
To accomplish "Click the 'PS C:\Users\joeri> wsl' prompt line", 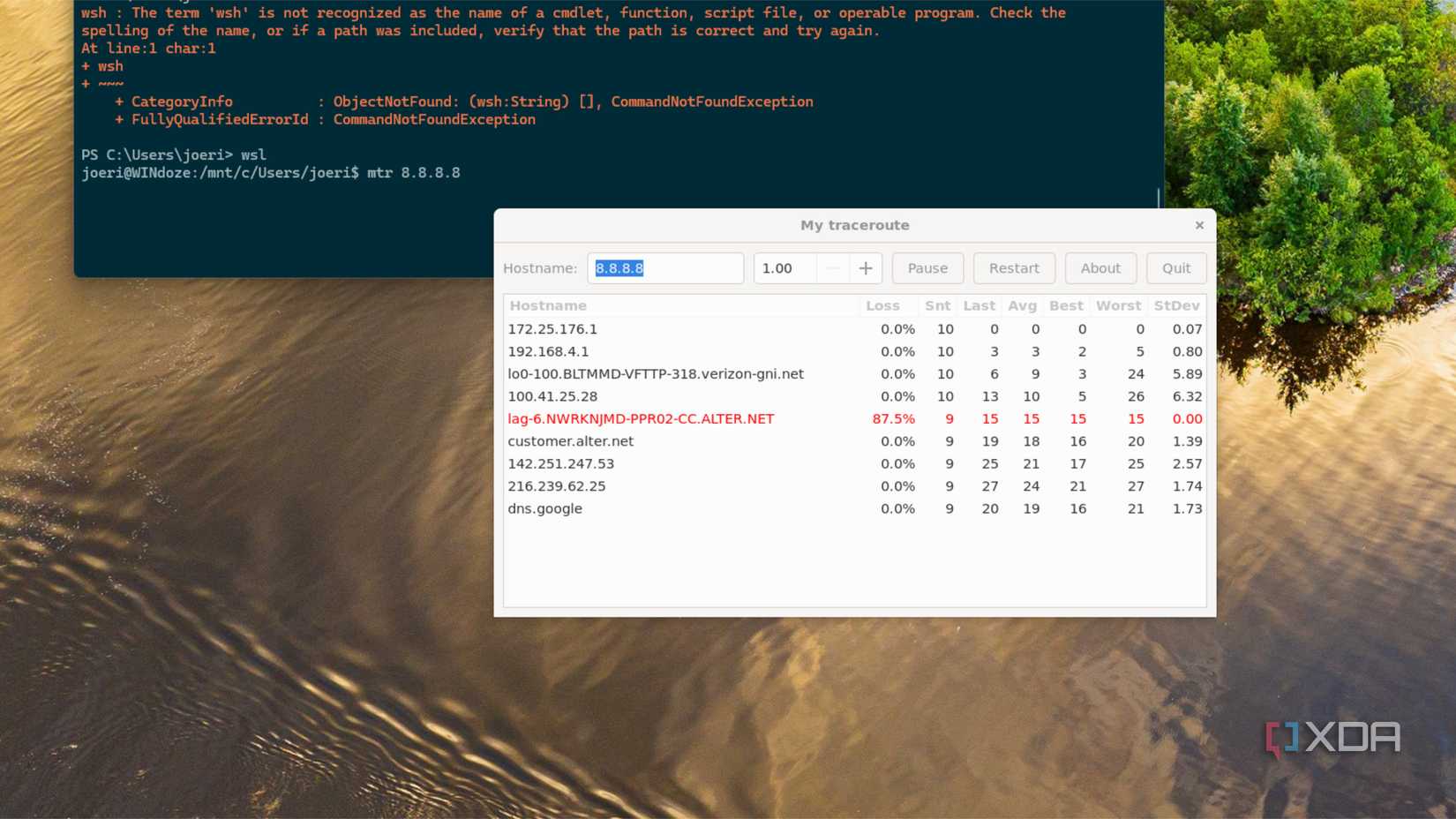I will [174, 155].
